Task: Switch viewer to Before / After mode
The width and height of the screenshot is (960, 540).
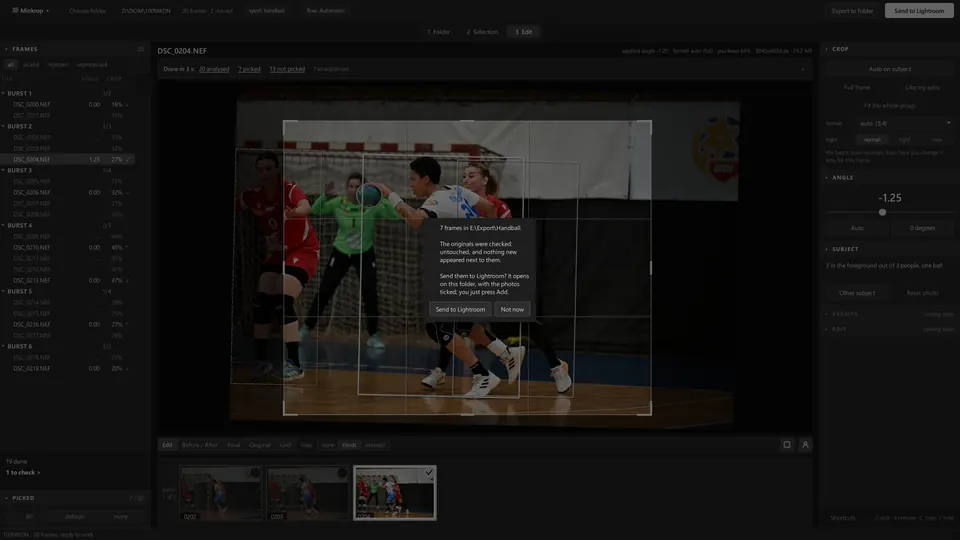Action: coord(200,445)
